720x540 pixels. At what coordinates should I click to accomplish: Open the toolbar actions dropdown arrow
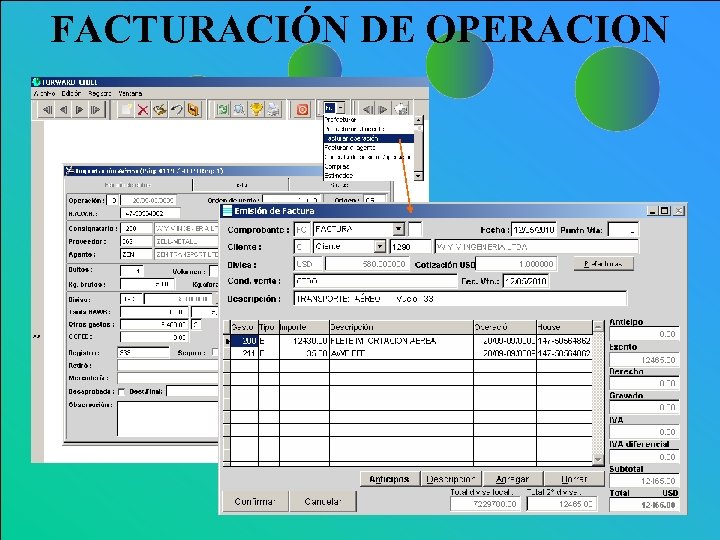(x=341, y=108)
